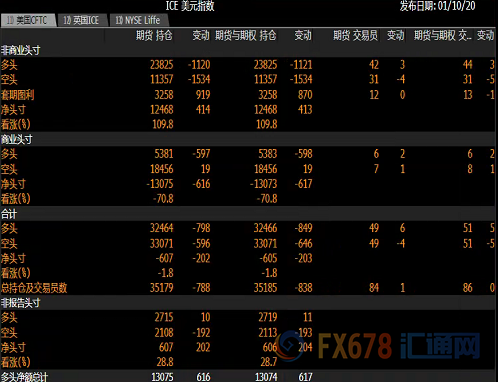
Task: Click the -13073 net position value
Action: click(x=264, y=184)
